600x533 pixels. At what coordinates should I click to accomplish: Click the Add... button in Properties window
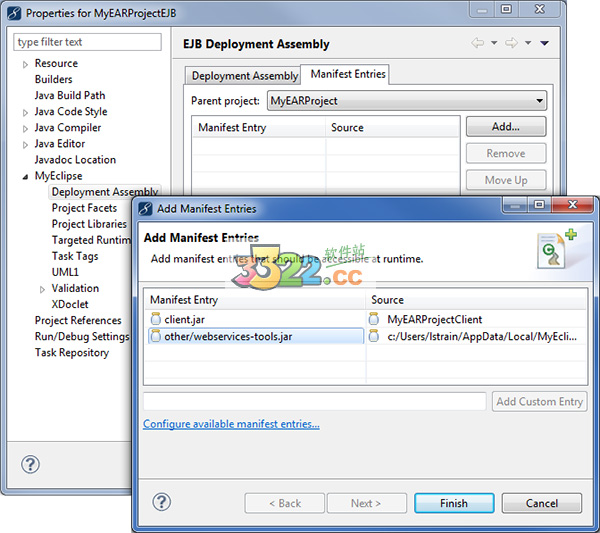coord(506,127)
